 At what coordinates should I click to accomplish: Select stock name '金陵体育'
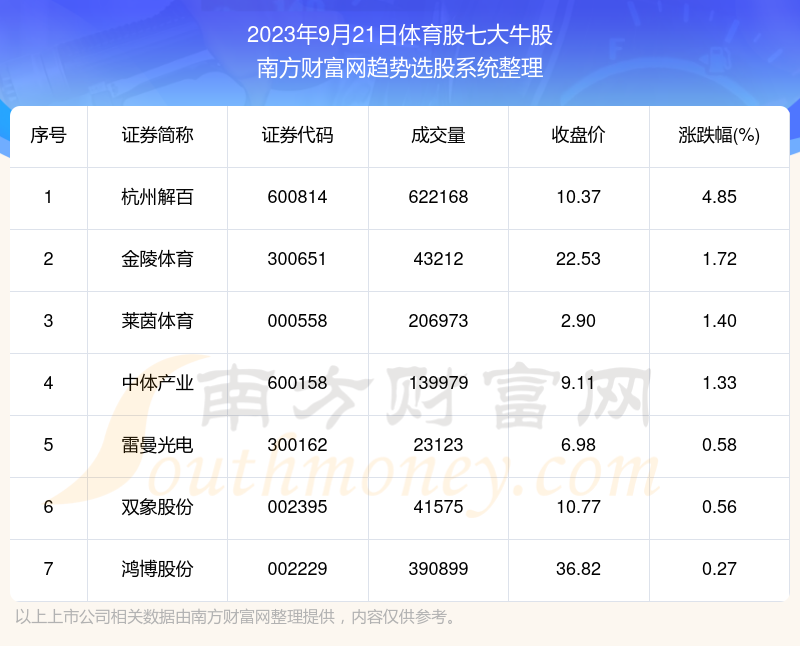157,259
